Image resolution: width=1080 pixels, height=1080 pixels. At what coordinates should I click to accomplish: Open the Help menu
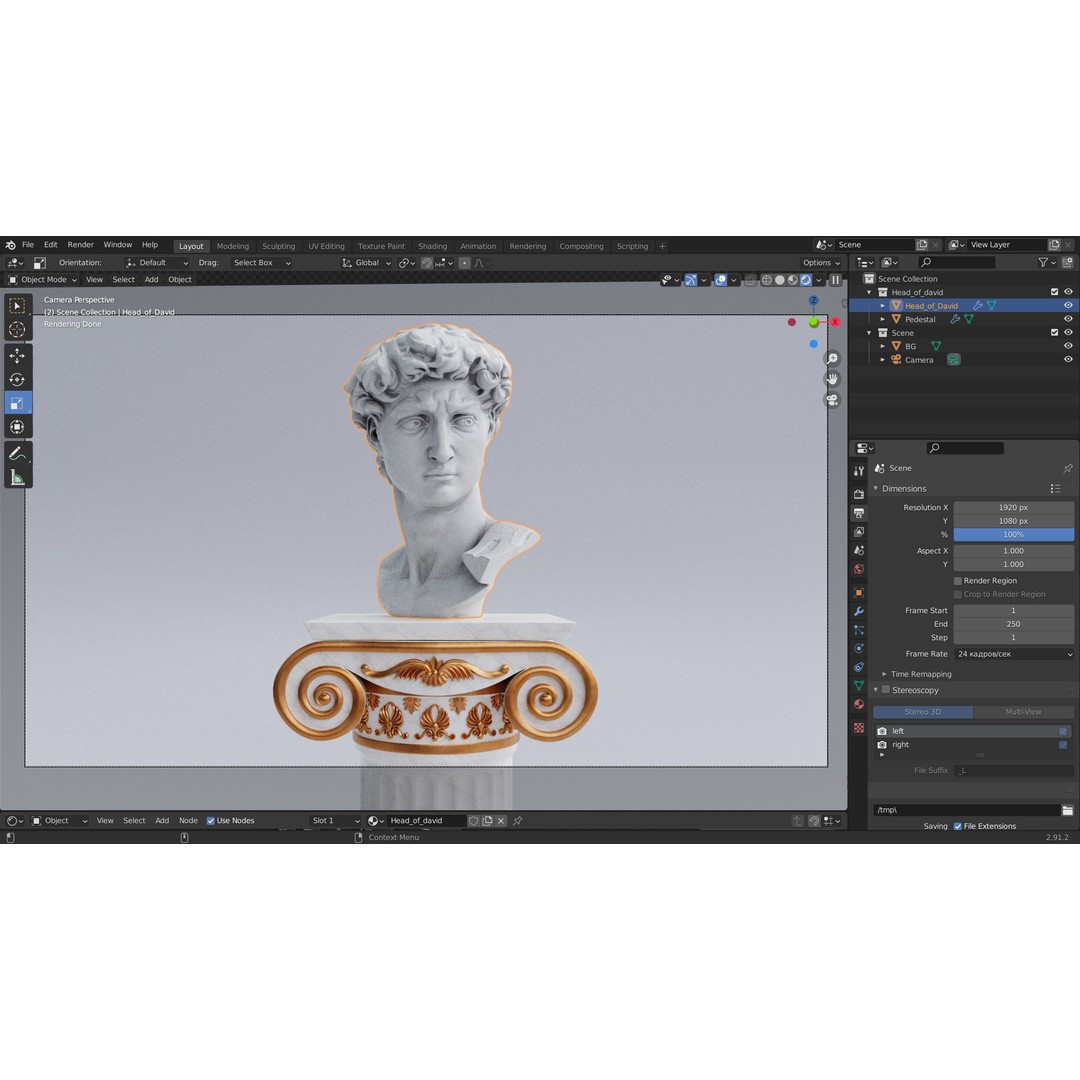click(x=149, y=245)
